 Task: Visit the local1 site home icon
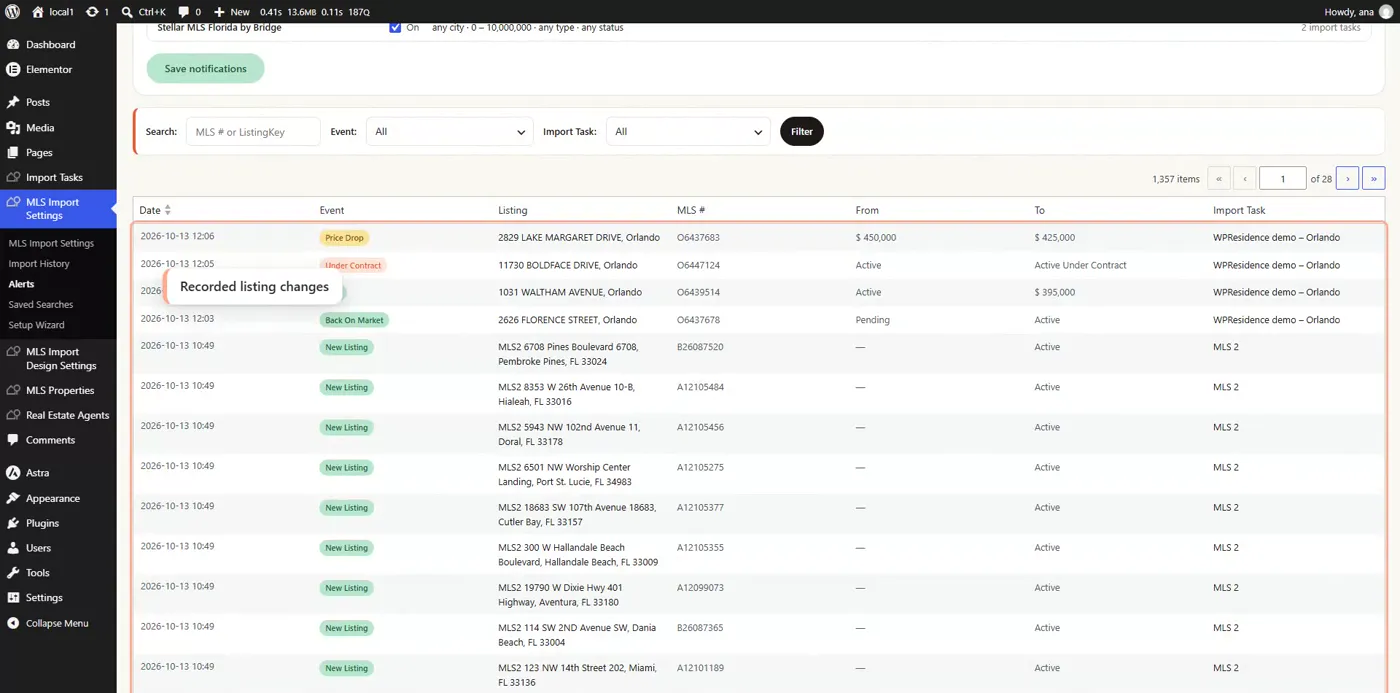tap(38, 12)
